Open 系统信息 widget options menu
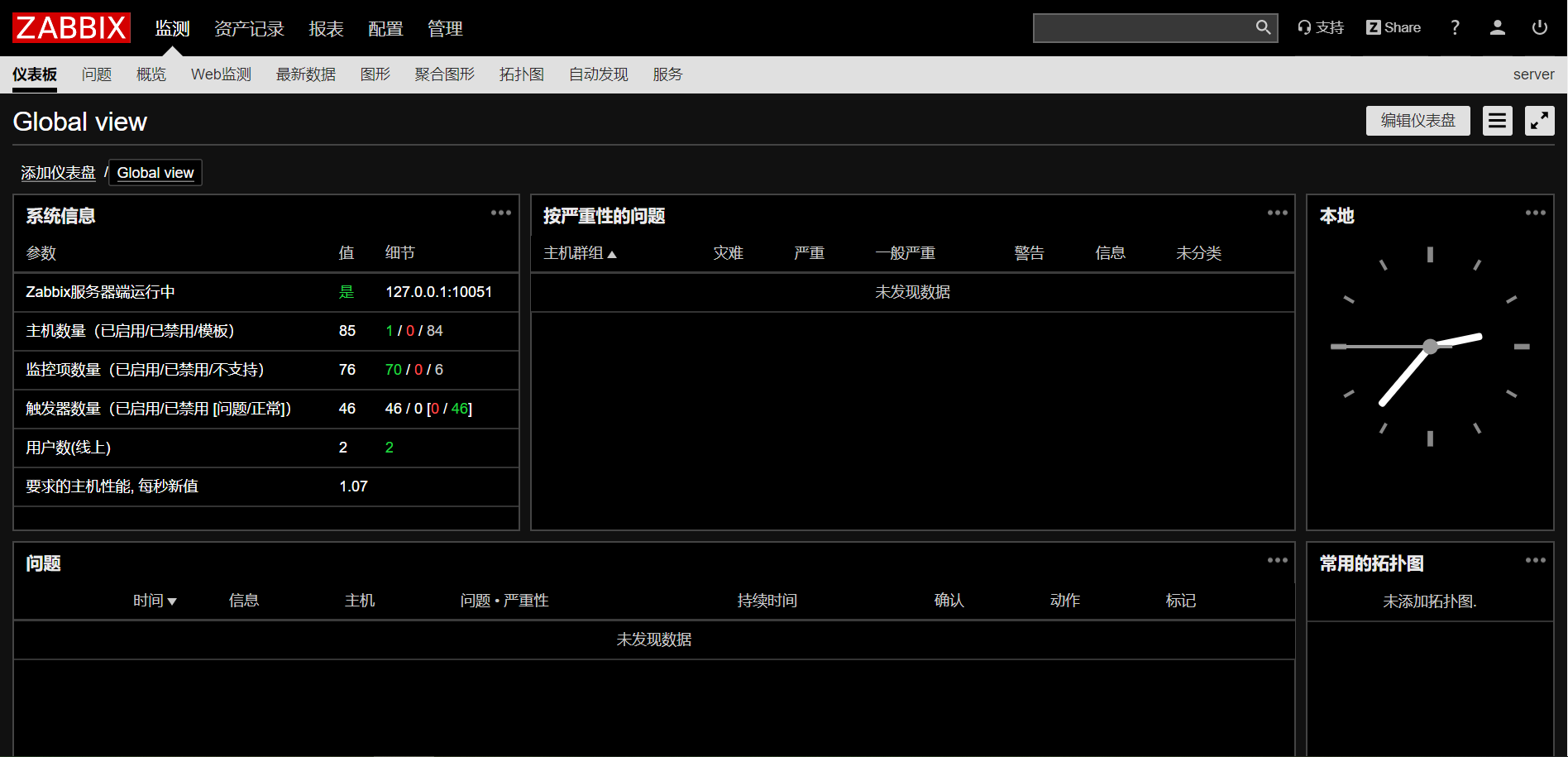The height and width of the screenshot is (757, 1568). [500, 213]
